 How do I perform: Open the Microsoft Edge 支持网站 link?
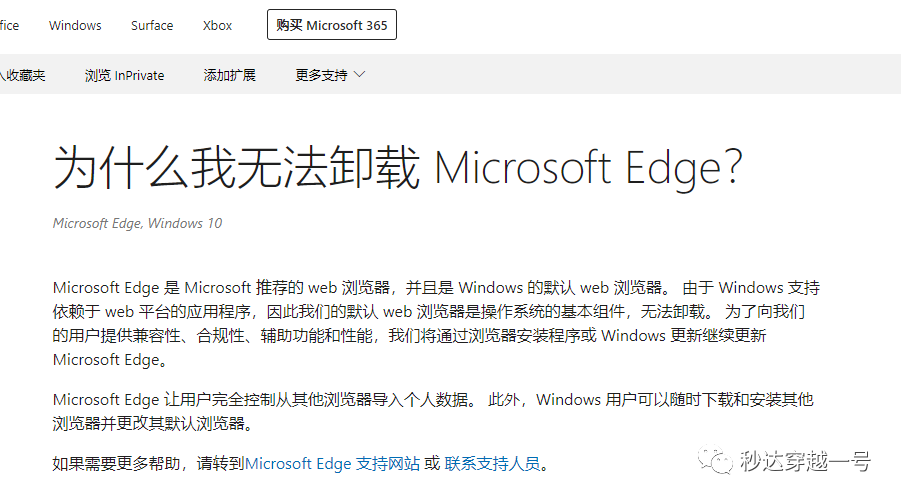tap(332, 463)
